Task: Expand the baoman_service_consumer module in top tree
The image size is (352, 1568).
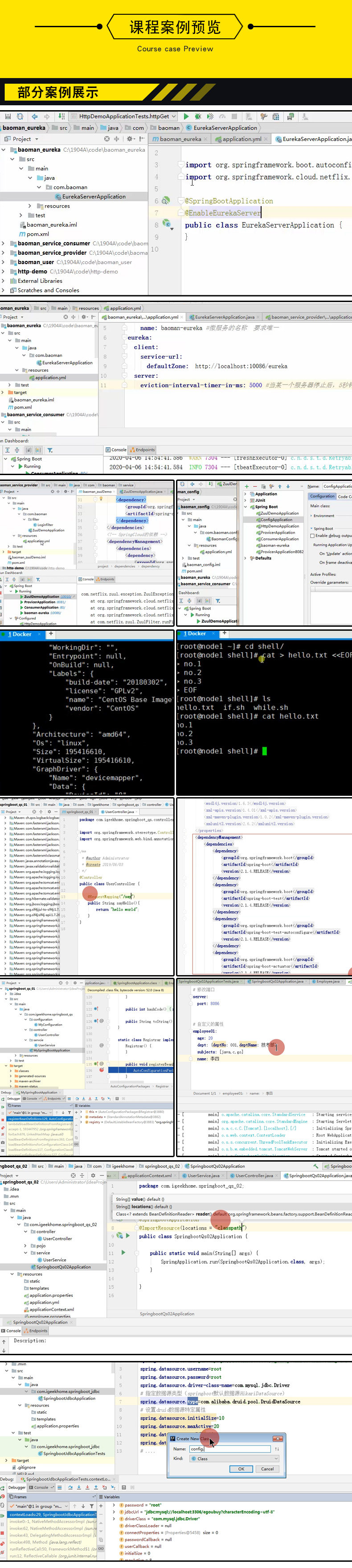Action: coord(4,244)
